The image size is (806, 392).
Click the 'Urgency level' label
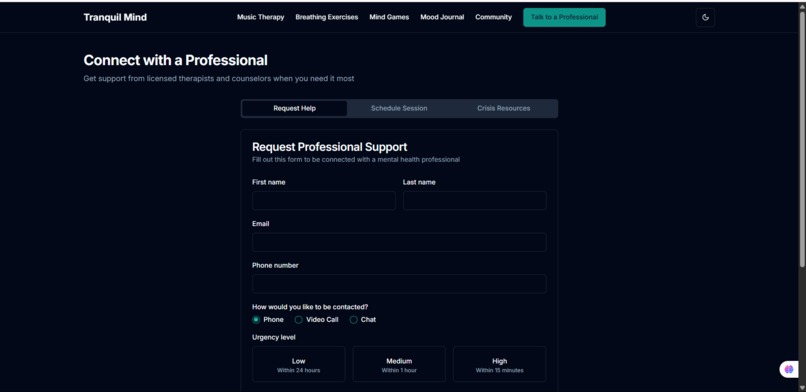pos(273,337)
